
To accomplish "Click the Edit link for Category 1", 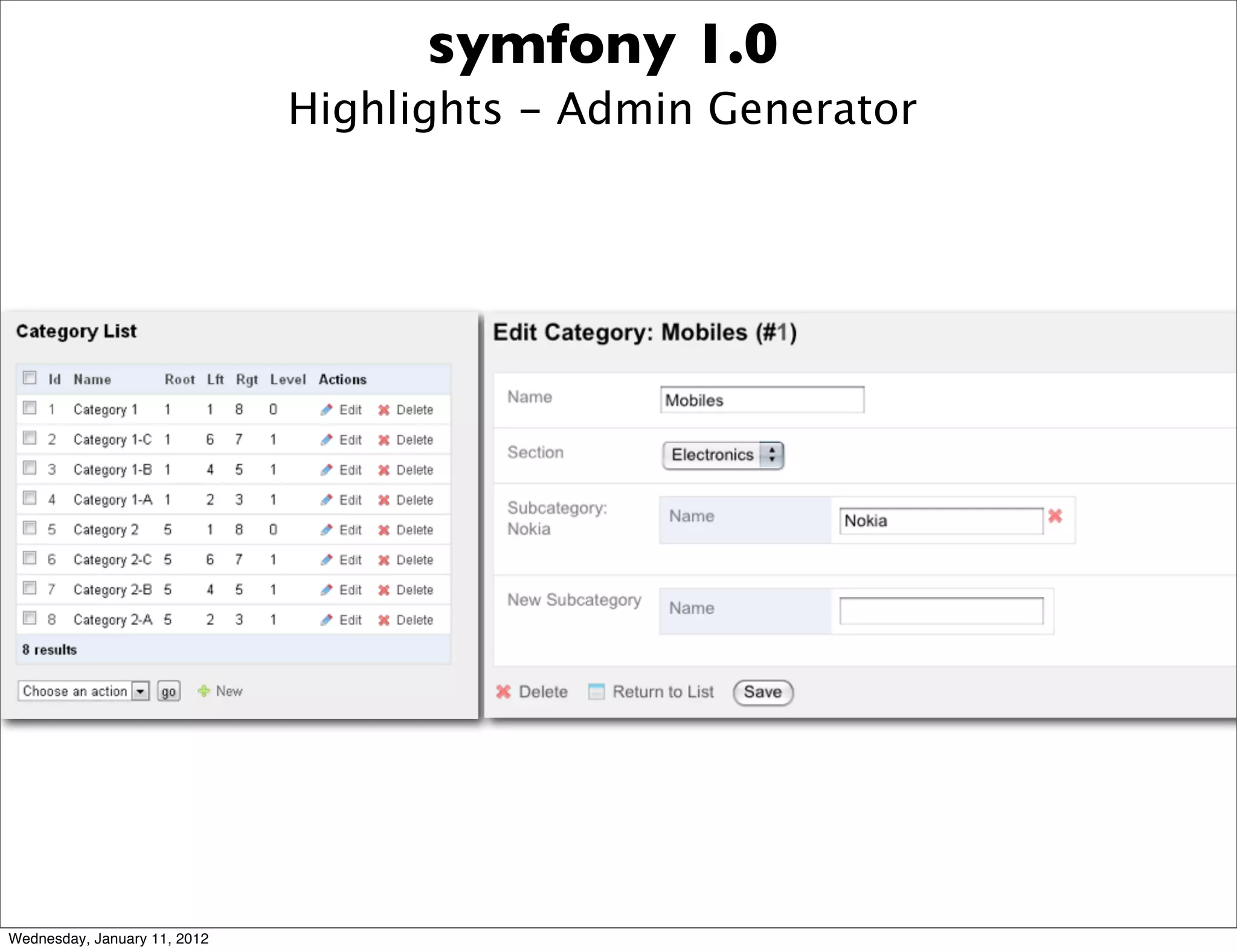I will point(350,410).
